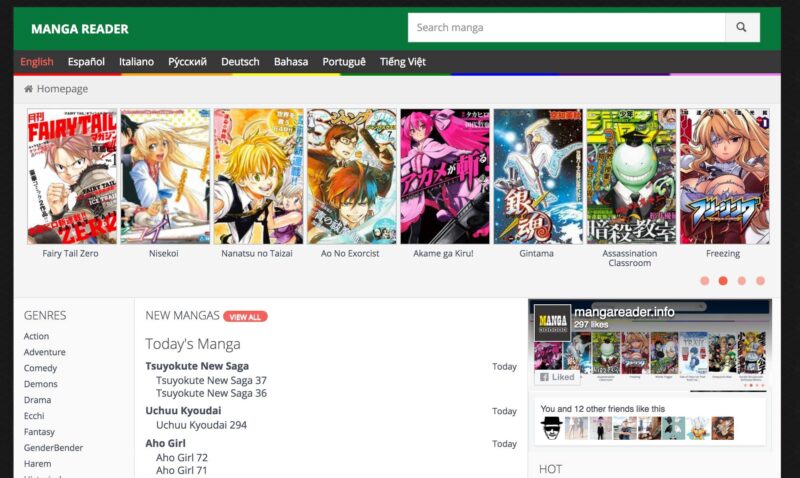This screenshot has width=800, height=478.
Task: Open the MANGA READER site logo
Action: [x=80, y=29]
